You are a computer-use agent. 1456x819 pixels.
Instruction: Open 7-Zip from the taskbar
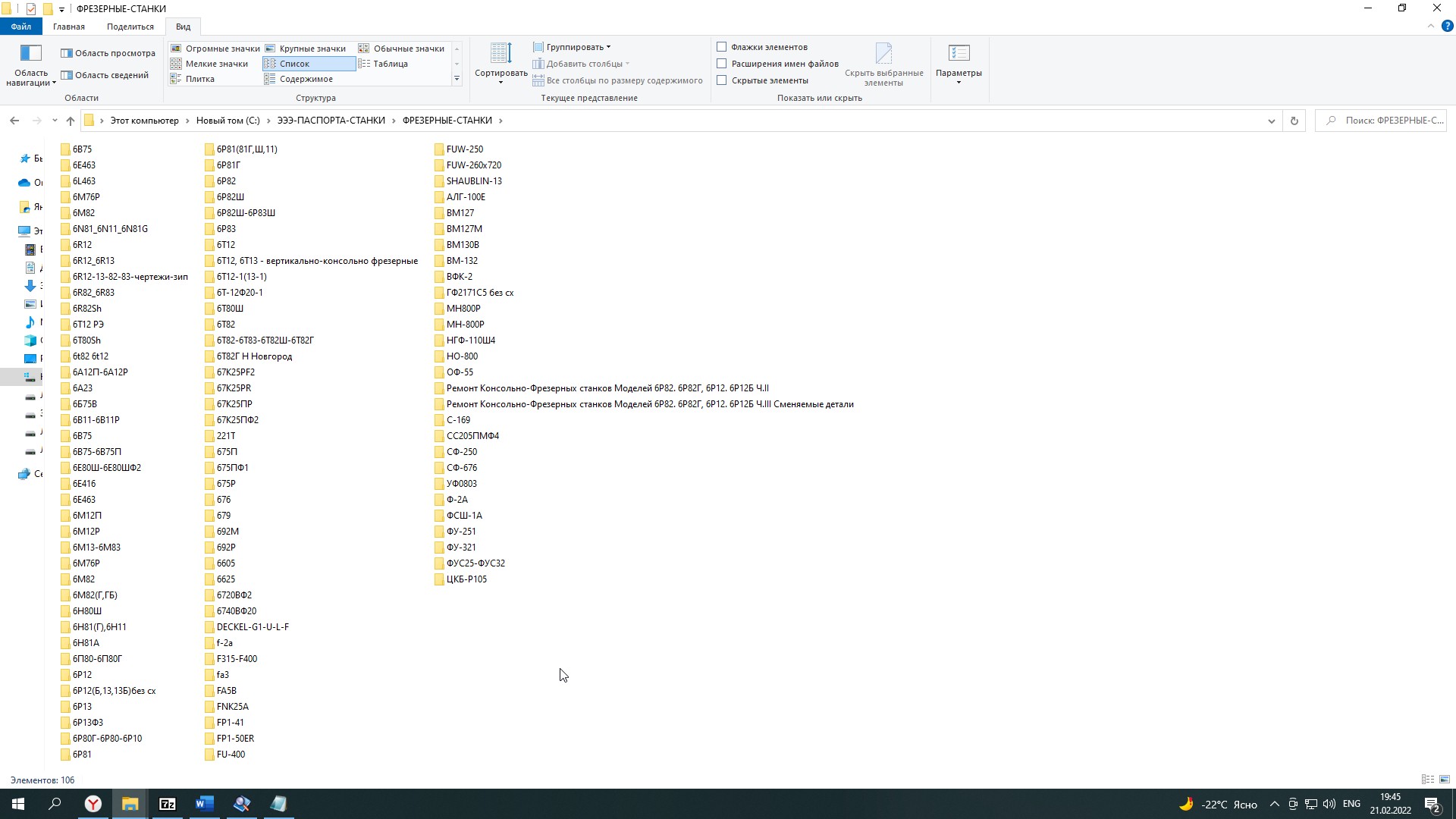point(167,804)
